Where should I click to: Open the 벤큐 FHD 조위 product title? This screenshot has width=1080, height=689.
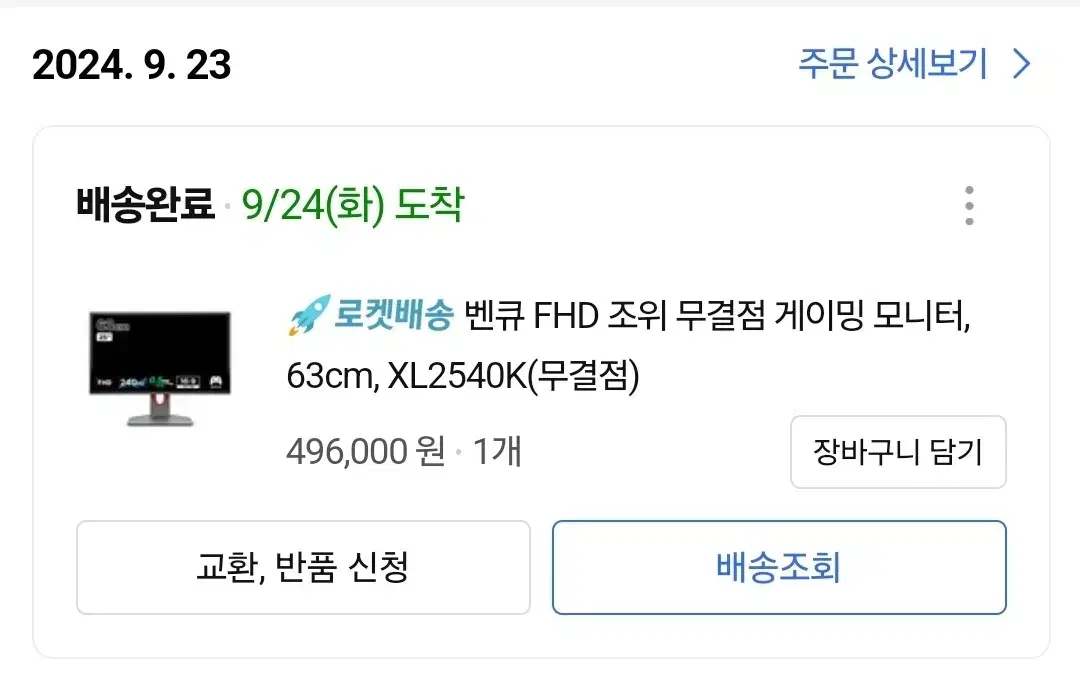[x=627, y=346]
